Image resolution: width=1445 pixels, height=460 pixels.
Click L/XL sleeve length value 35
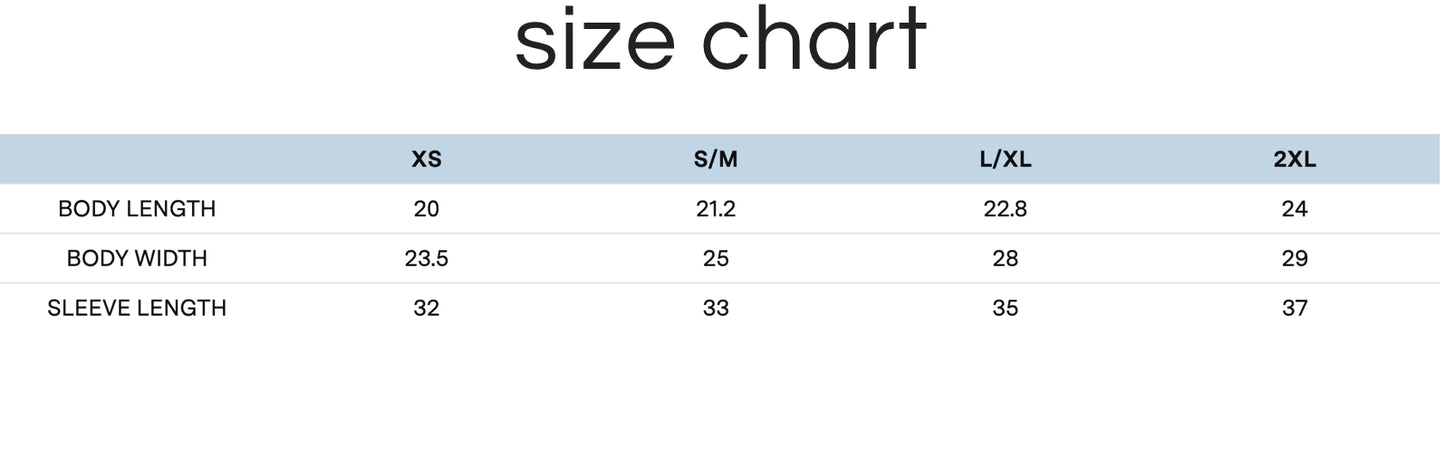pyautogui.click(x=1005, y=308)
